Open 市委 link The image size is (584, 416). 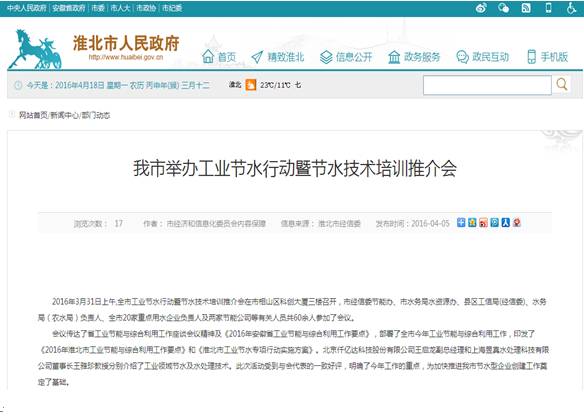[98, 8]
